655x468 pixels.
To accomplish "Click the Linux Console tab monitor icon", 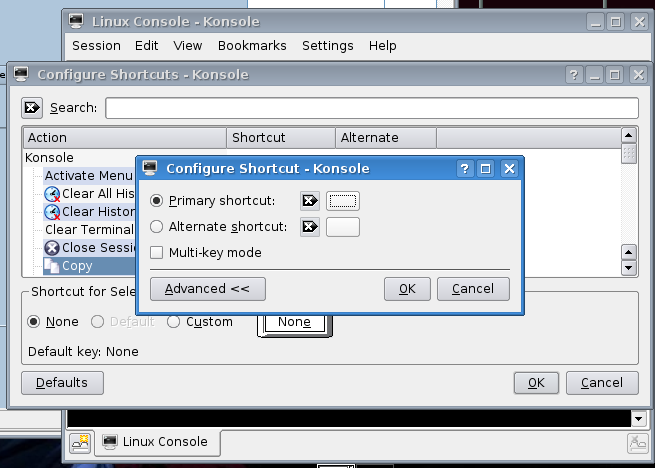I will pyautogui.click(x=110, y=442).
